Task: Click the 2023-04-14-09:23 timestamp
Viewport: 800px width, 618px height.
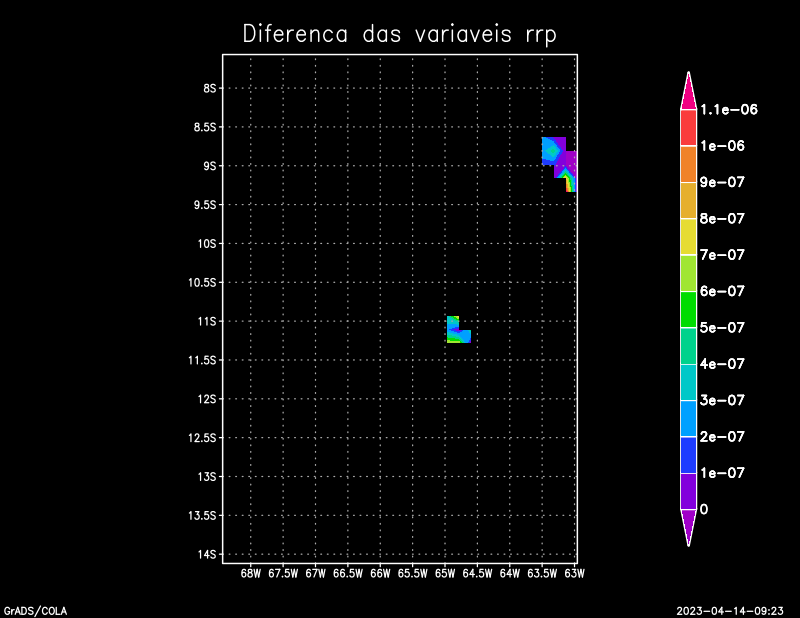Action: [x=735, y=609]
